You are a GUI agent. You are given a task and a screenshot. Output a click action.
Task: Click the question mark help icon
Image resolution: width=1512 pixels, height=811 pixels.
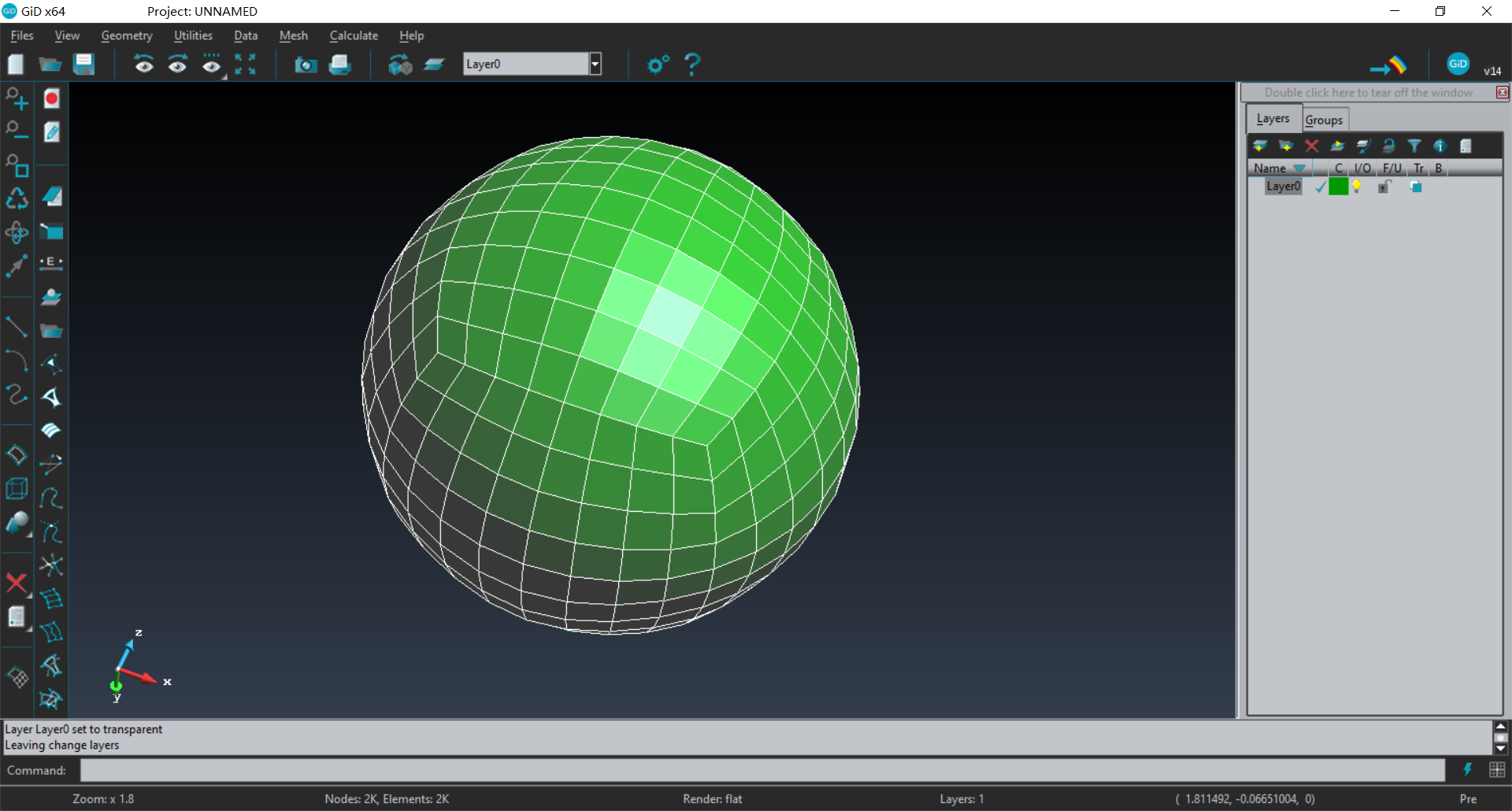pos(692,65)
